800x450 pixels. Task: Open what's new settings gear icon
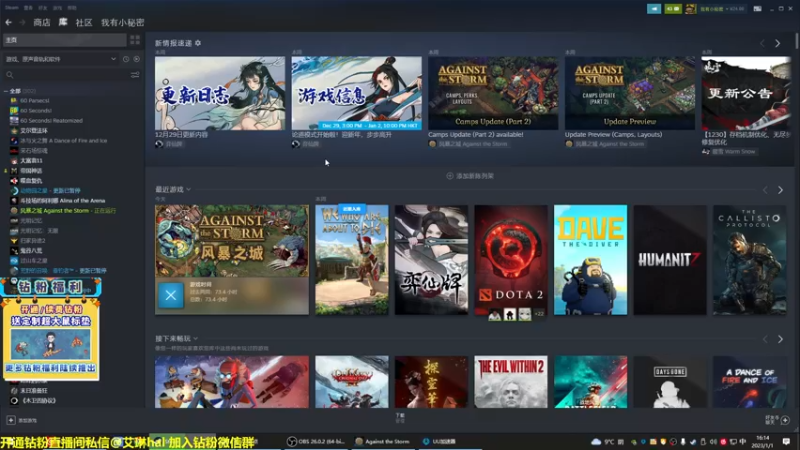[x=198, y=43]
